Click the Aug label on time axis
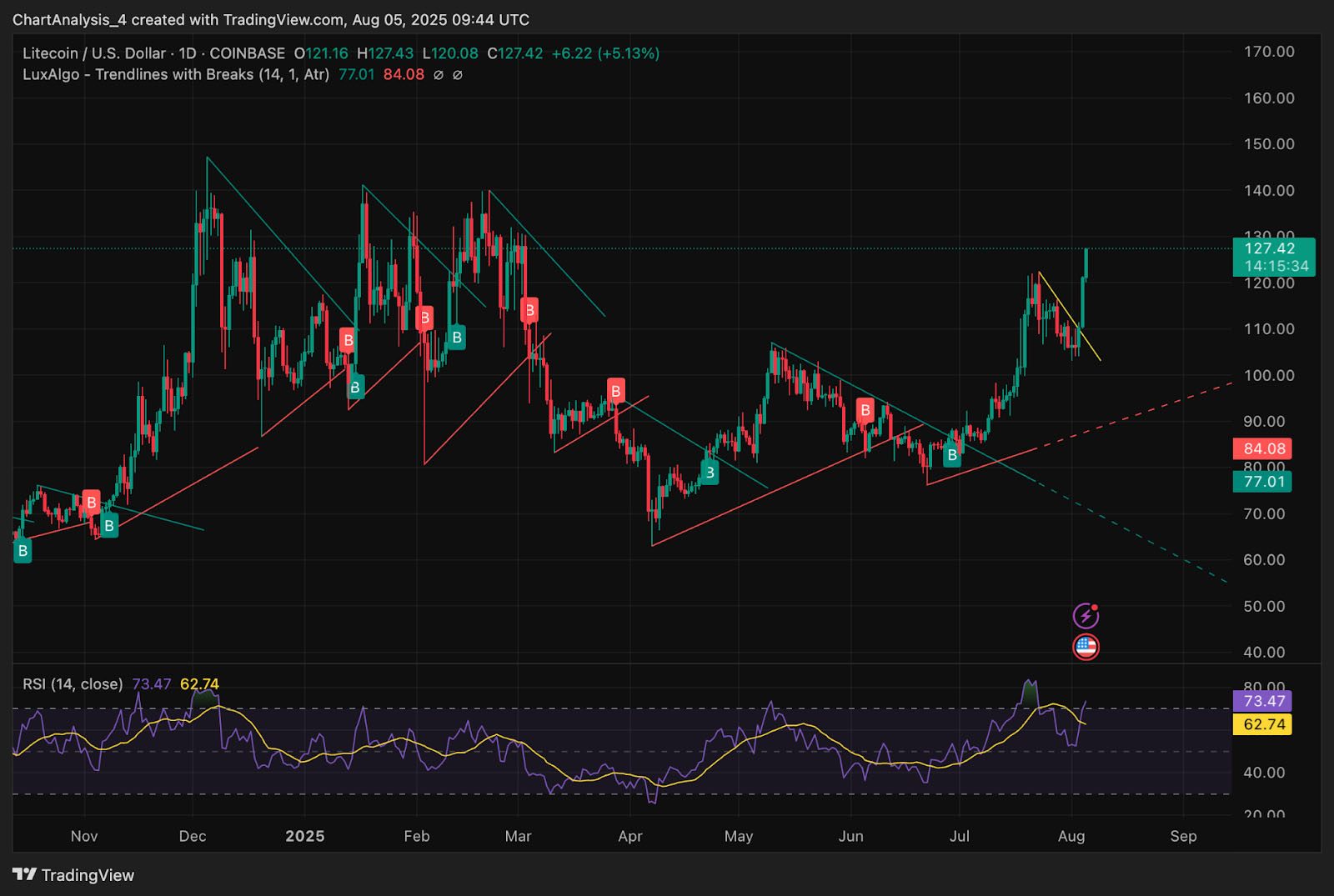This screenshot has height=896, width=1334. click(1071, 836)
